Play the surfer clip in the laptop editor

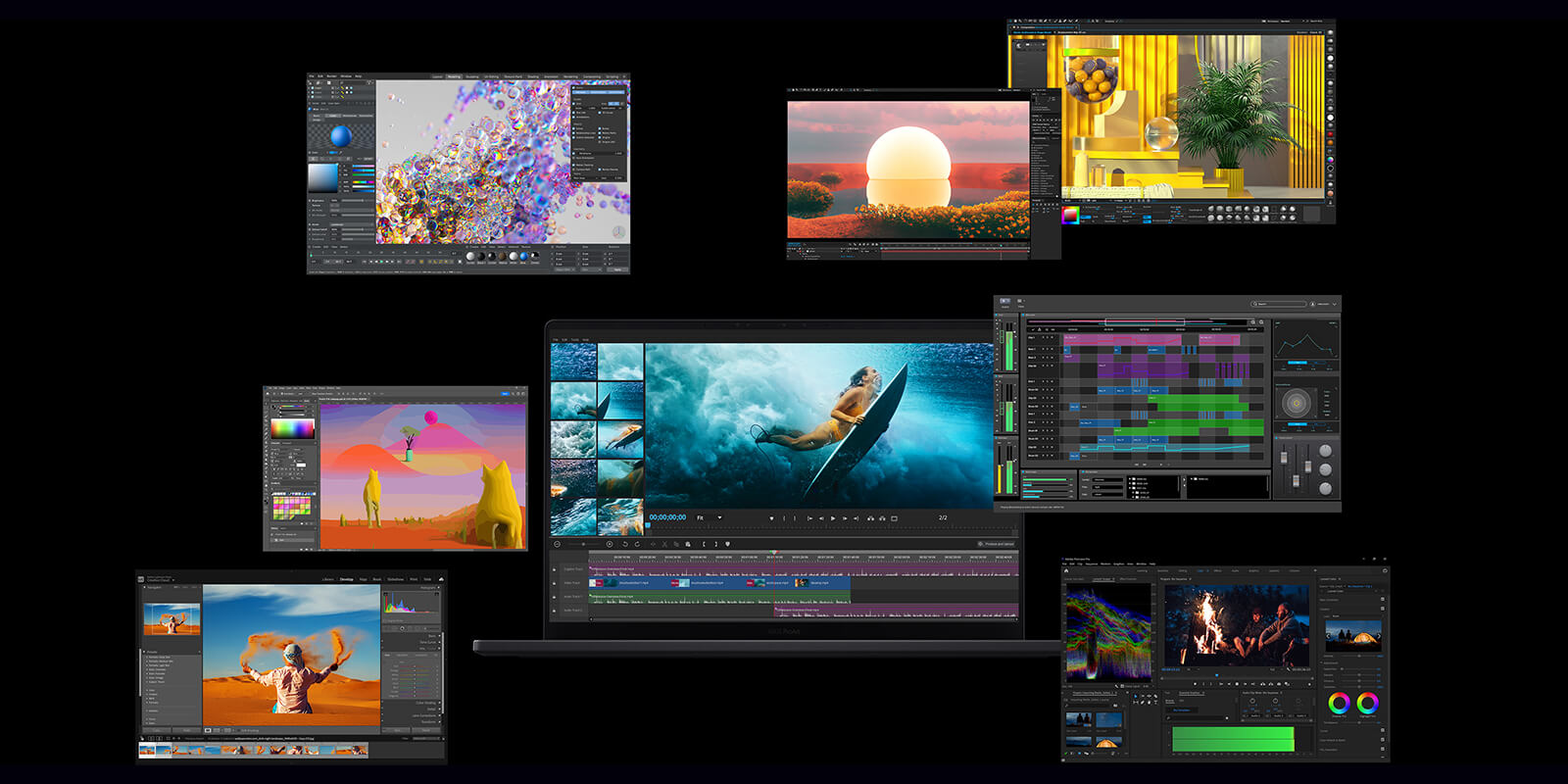pyautogui.click(x=833, y=517)
